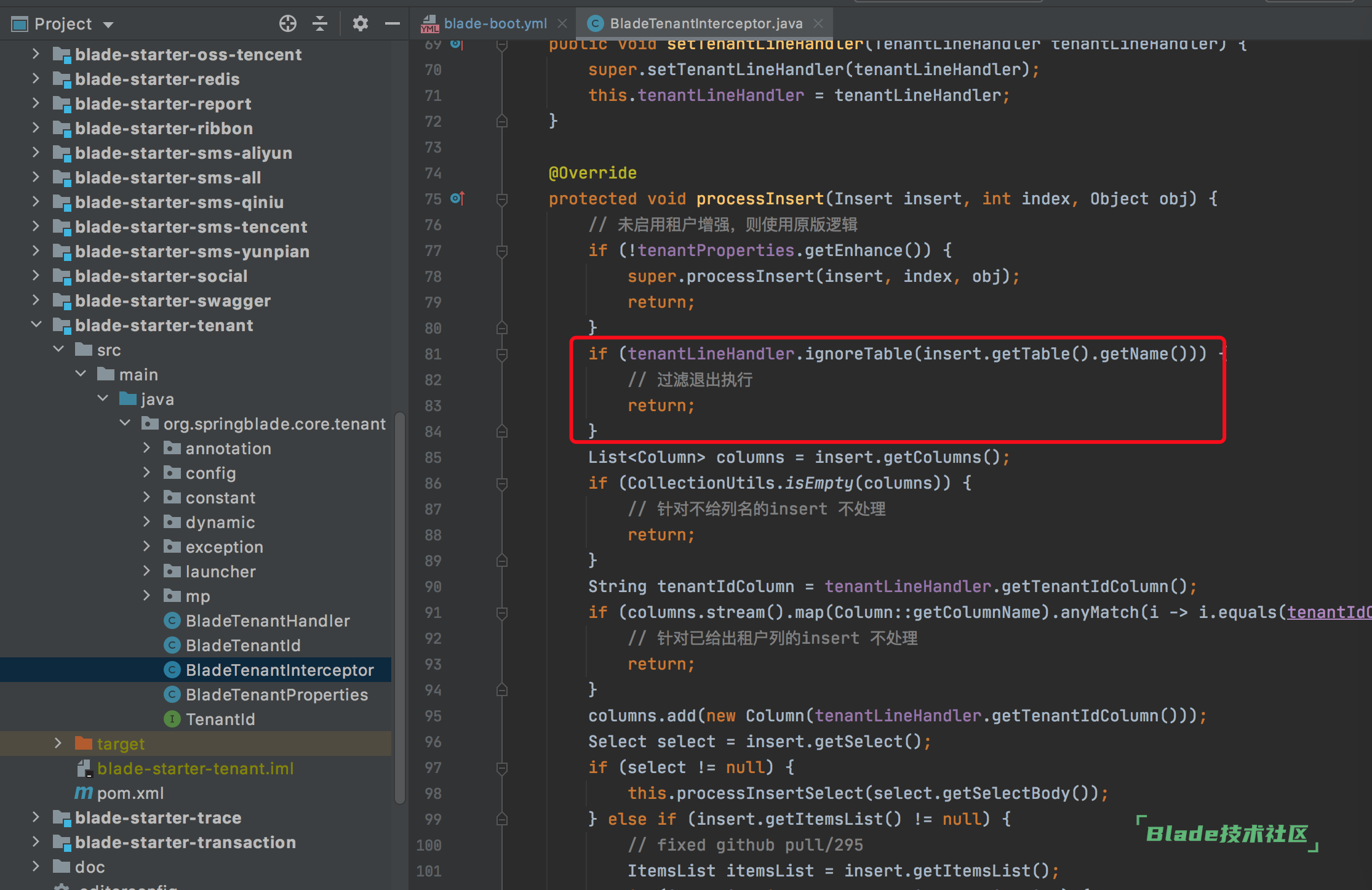This screenshot has width=1372, height=890.
Task: Toggle fold marker at line 86
Action: click(x=502, y=483)
